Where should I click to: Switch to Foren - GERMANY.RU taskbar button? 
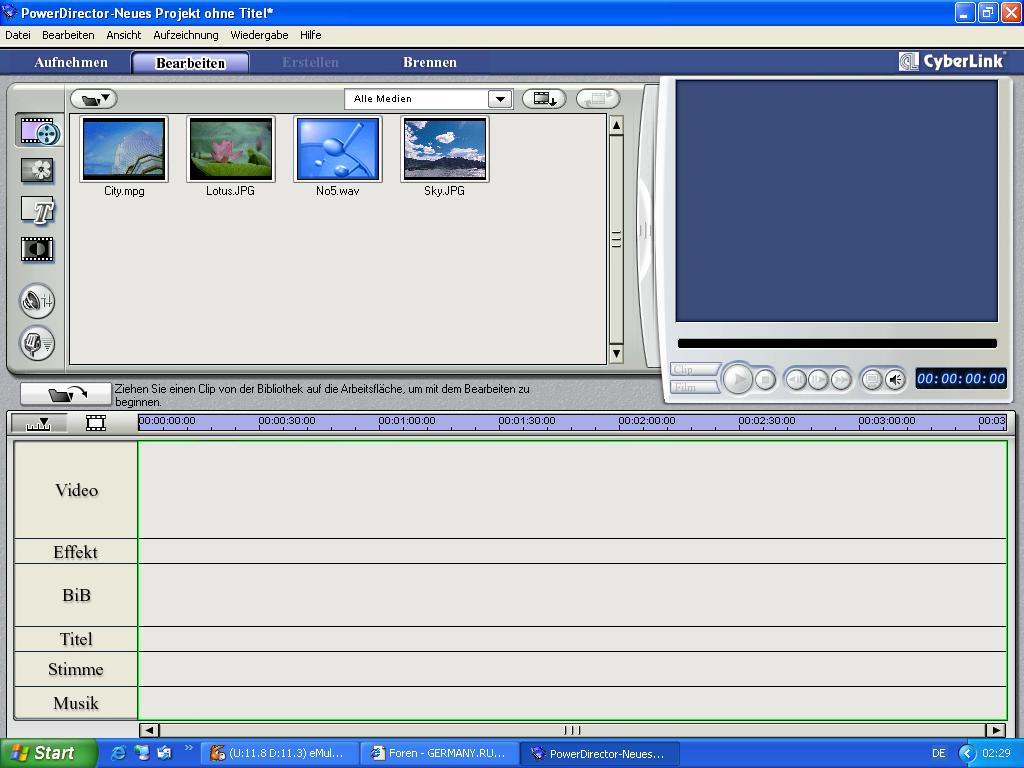(440, 754)
